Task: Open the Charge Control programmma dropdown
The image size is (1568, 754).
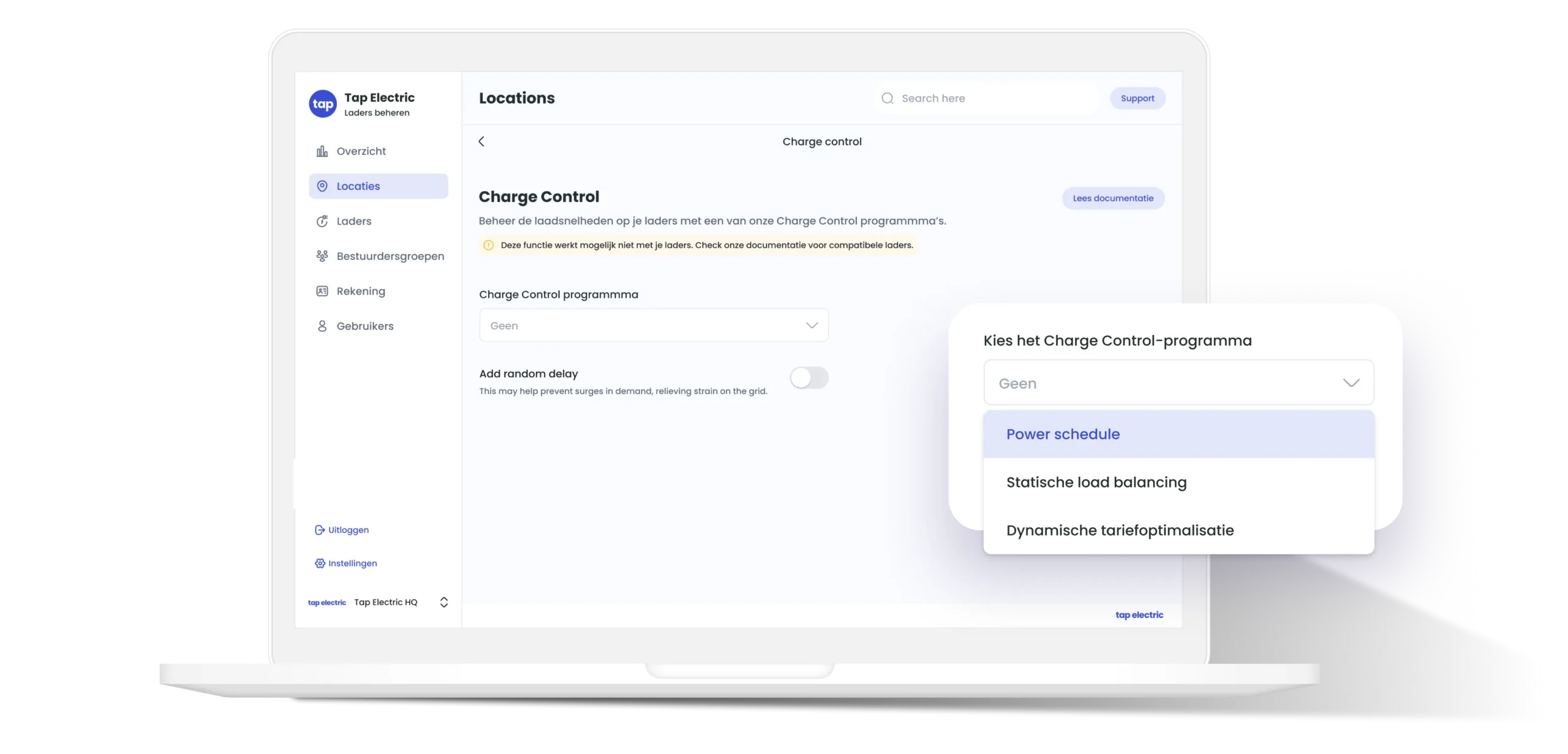Action: click(x=654, y=325)
